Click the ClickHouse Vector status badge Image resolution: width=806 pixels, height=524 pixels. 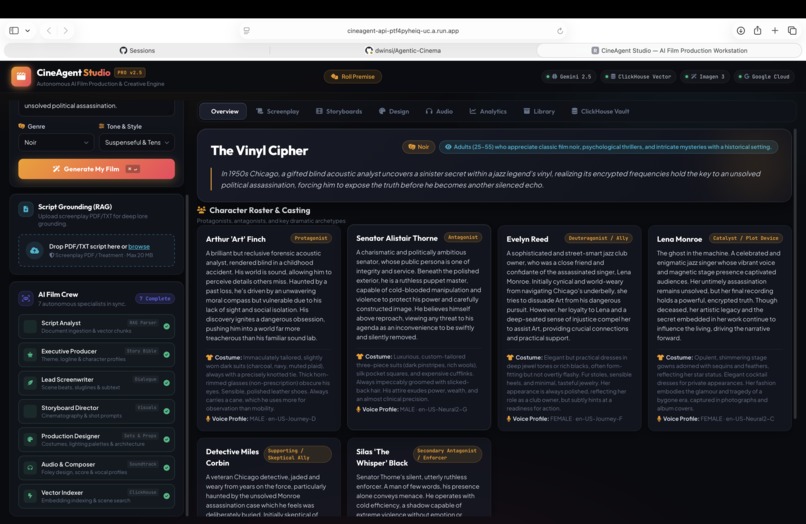[x=638, y=77]
